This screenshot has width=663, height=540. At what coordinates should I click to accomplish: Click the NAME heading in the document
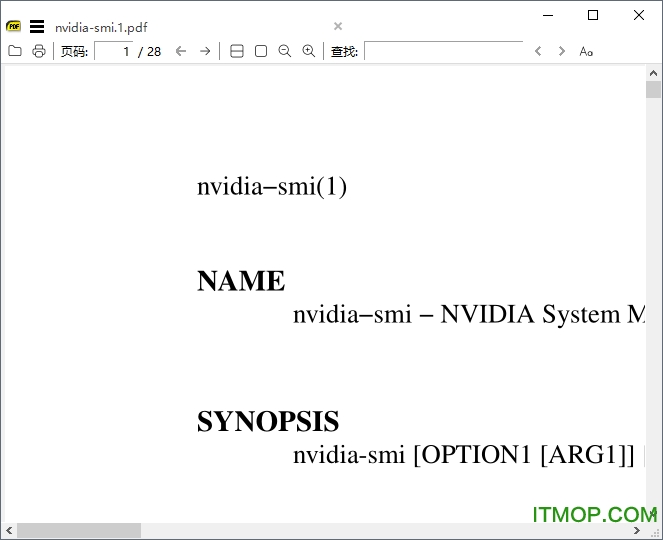[241, 281]
